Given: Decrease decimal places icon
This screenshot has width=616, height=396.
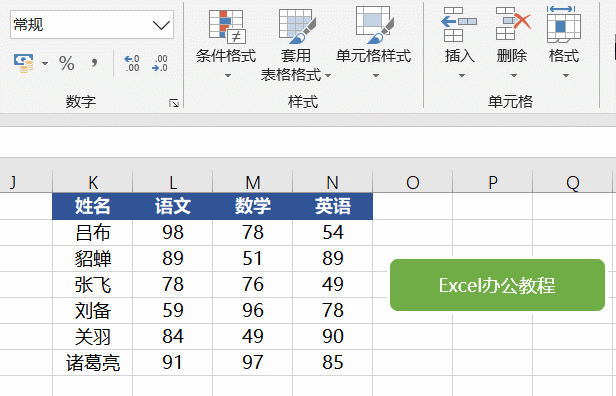Looking at the screenshot, I should 160,63.
